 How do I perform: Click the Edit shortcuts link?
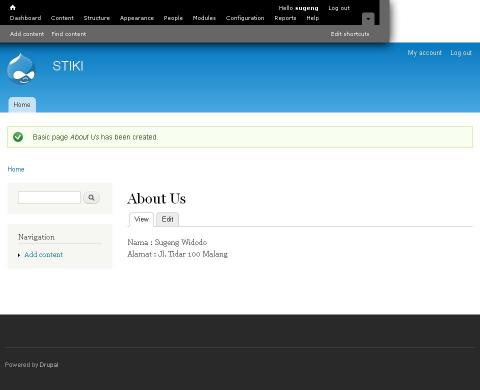(350, 34)
